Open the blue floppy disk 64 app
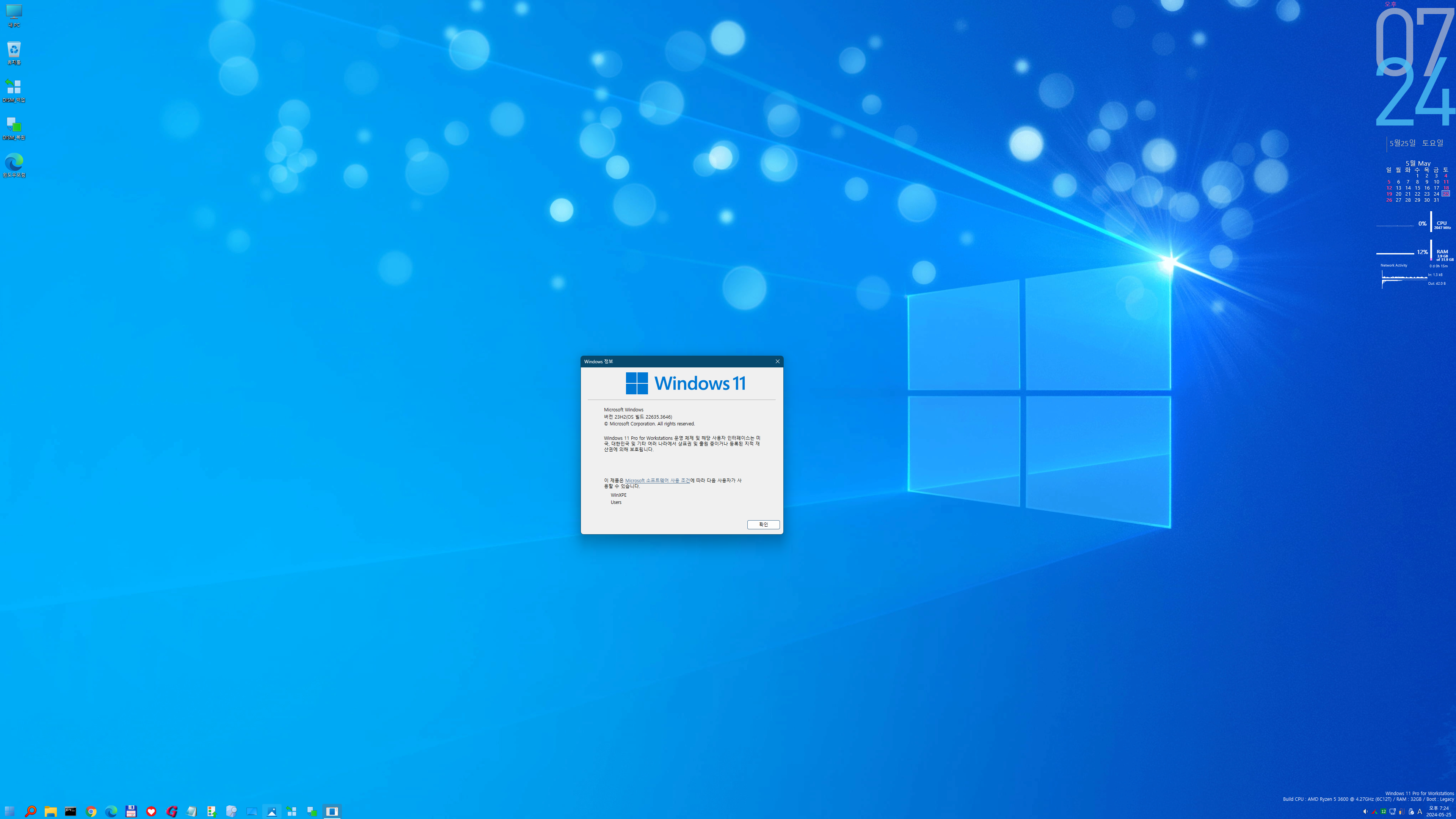The height and width of the screenshot is (819, 1456). click(131, 811)
